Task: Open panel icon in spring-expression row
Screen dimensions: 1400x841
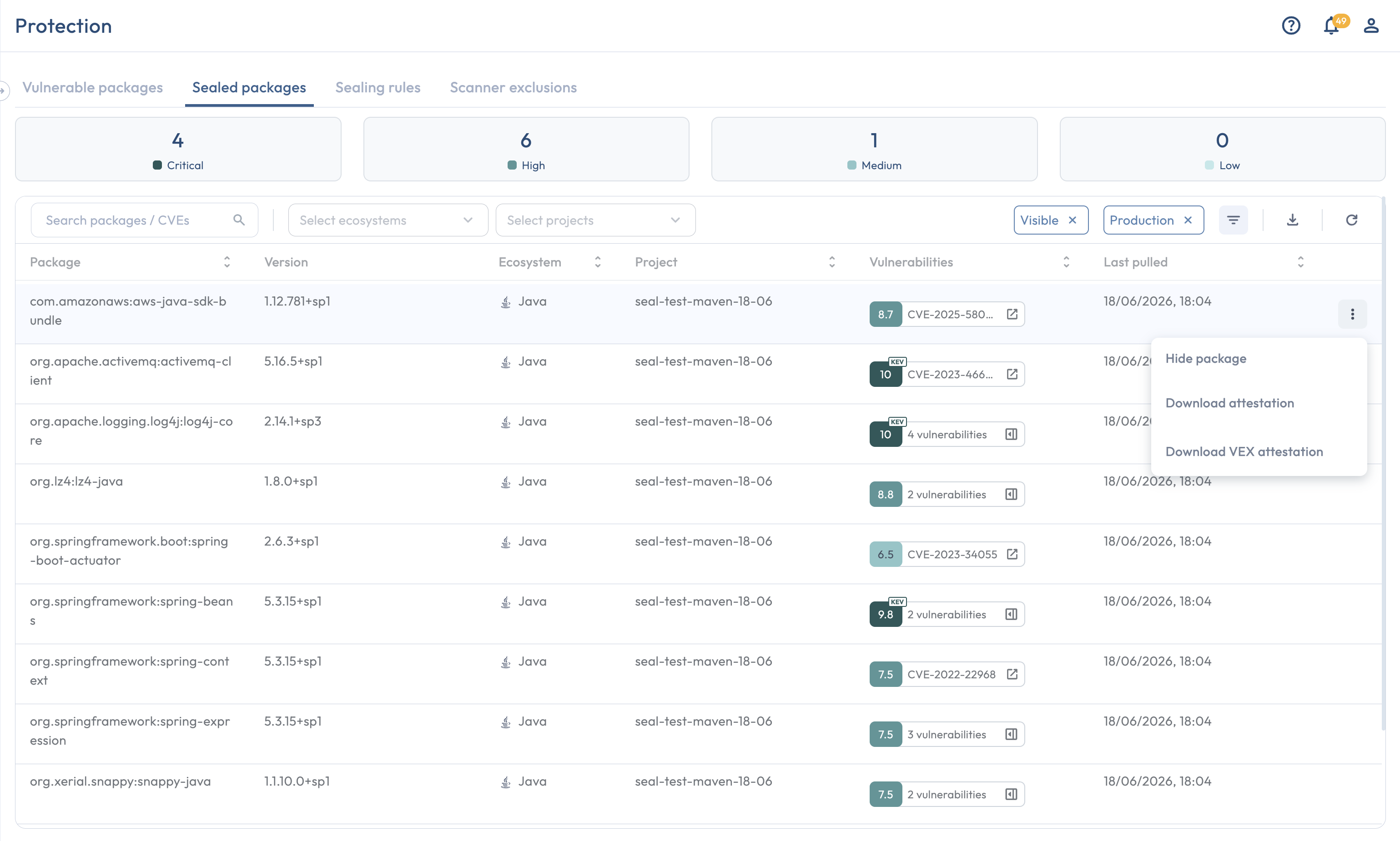Action: click(x=1011, y=735)
